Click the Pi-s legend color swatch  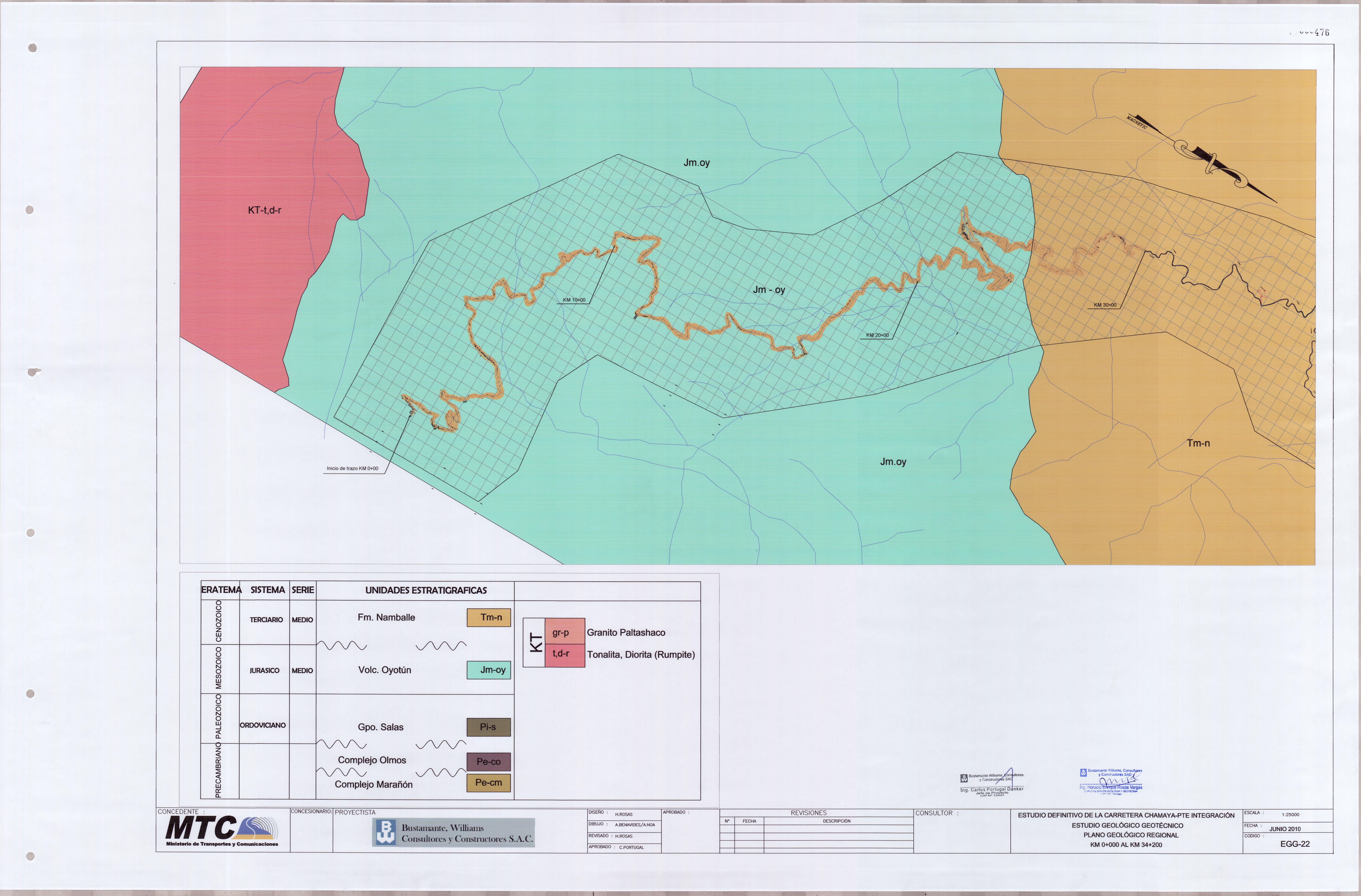[489, 727]
